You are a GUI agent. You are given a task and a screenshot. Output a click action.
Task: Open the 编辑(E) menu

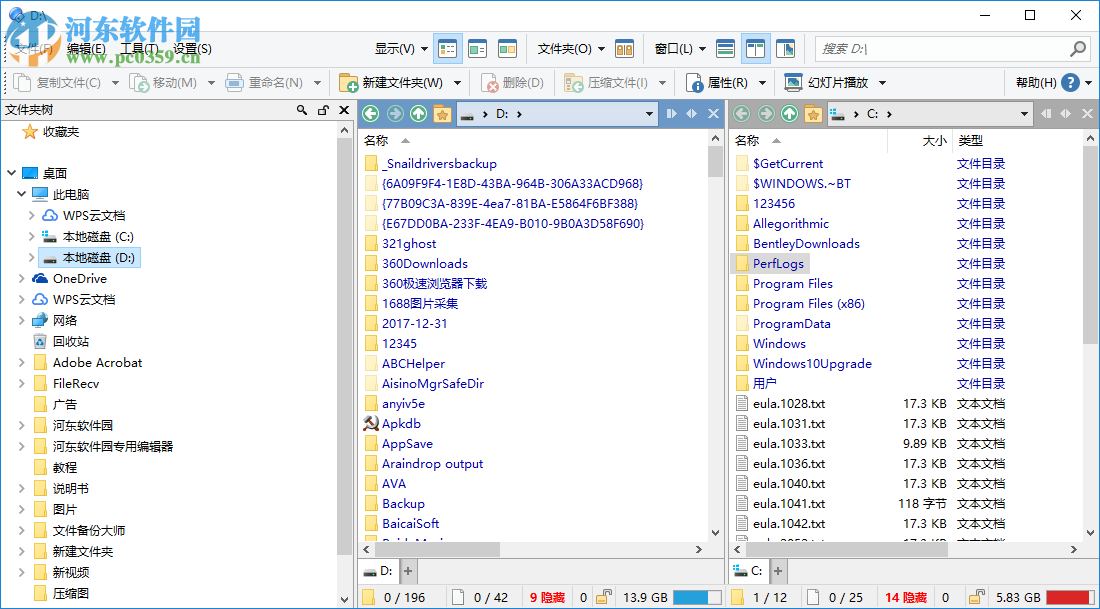85,48
